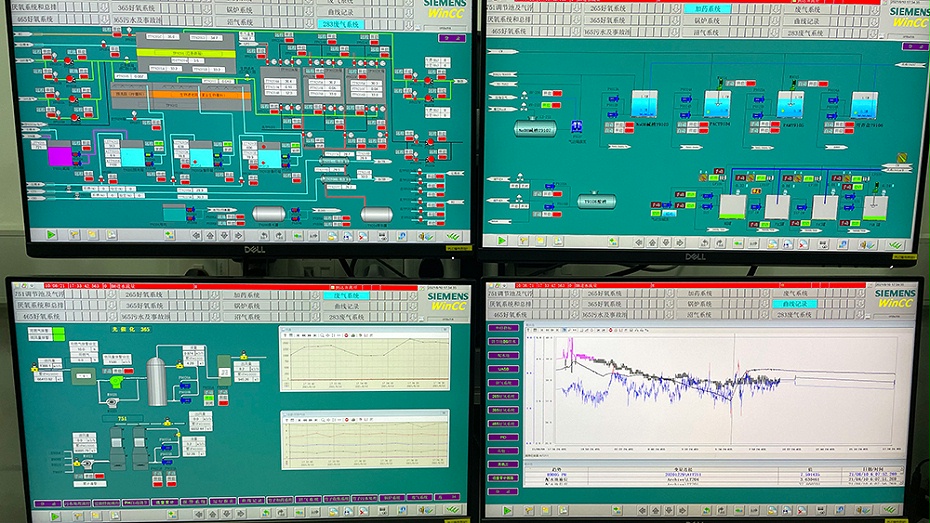Click key login icon on bottom-left monitor toolbar
Viewport: 930px width, 523px height.
77,516
